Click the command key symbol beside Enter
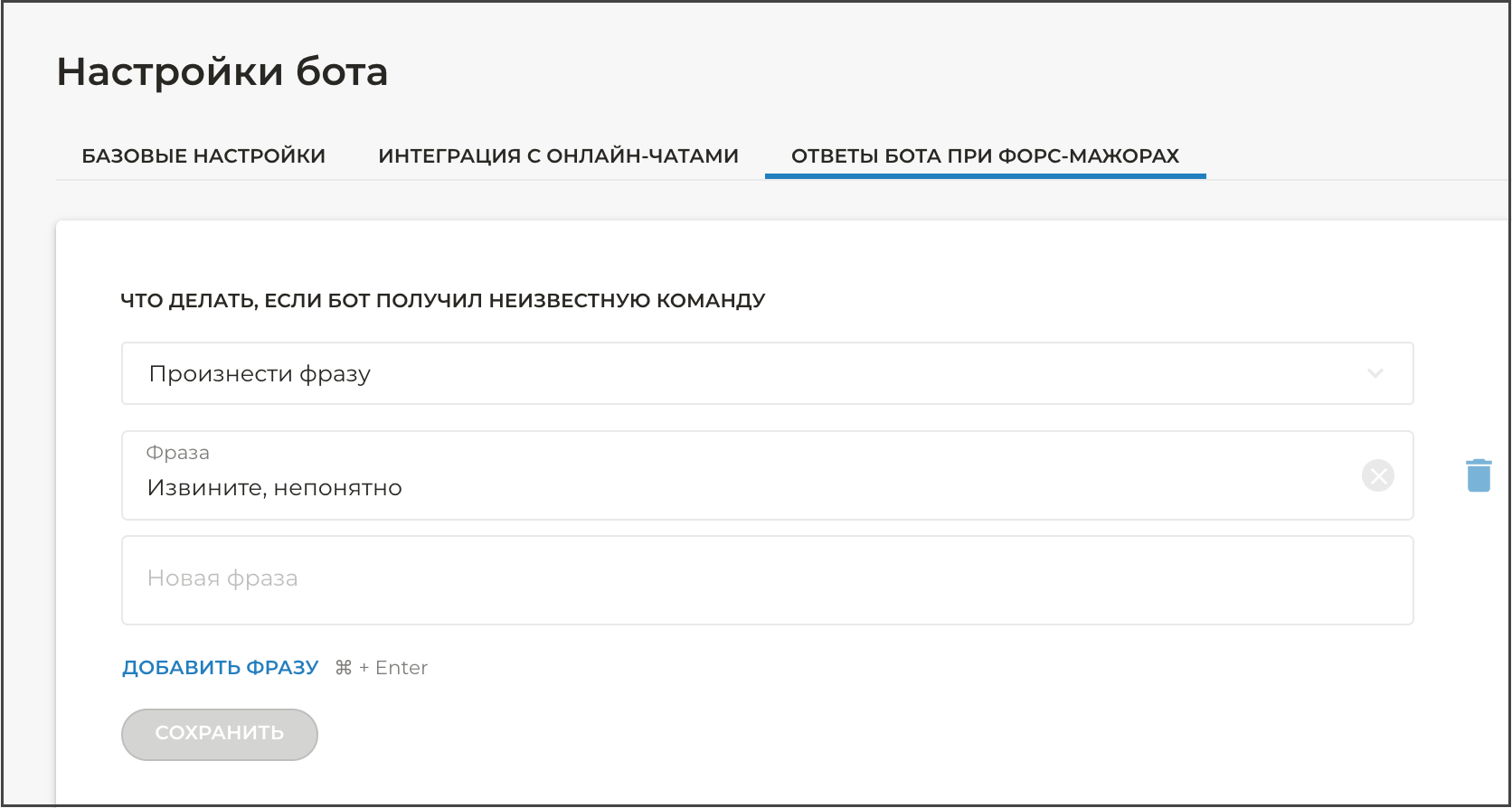The width and height of the screenshot is (1512, 808). [x=344, y=668]
